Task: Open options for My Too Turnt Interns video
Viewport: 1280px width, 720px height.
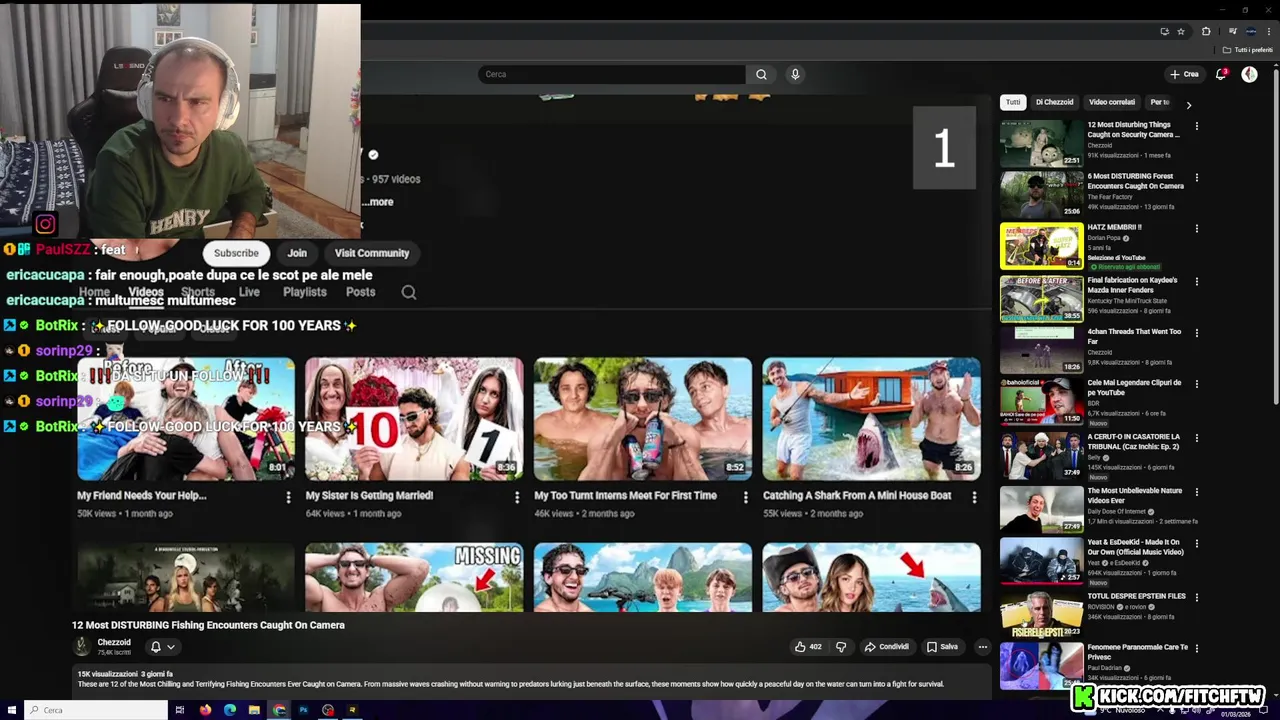Action: coord(745,497)
